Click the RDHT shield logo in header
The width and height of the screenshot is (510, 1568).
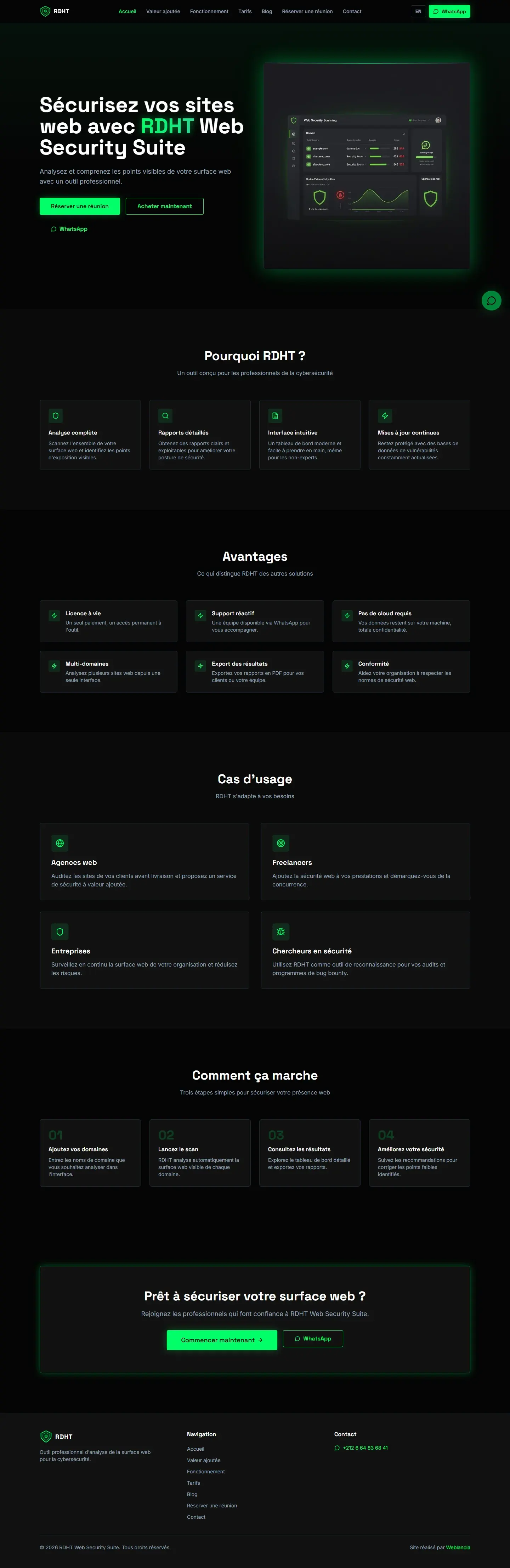[45, 11]
